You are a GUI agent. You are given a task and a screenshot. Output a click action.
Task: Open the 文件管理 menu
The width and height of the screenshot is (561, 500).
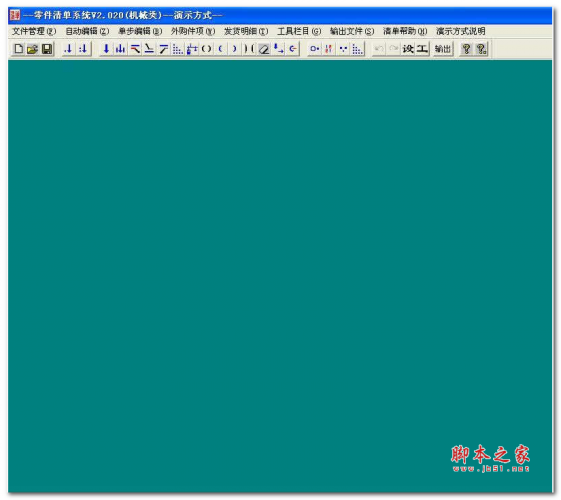tap(34, 31)
